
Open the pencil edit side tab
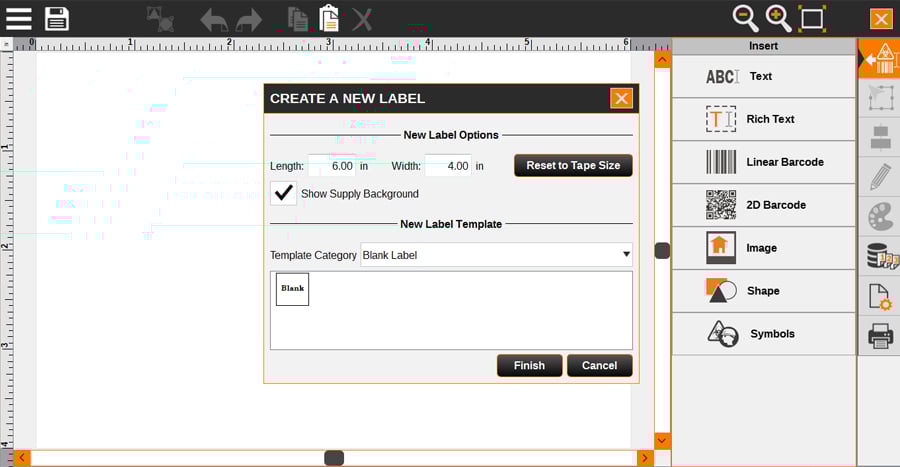880,177
